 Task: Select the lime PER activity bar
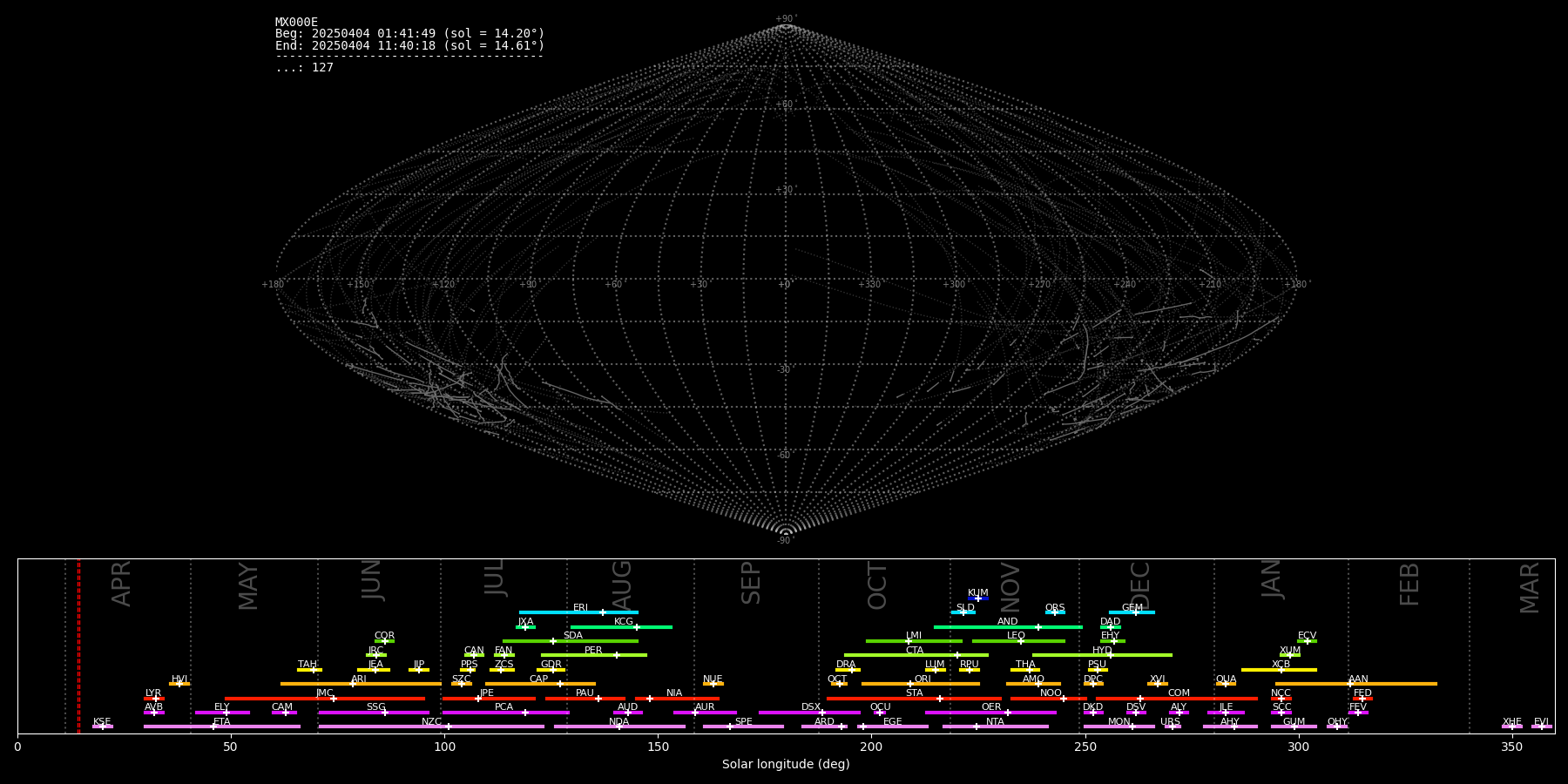[x=594, y=655]
